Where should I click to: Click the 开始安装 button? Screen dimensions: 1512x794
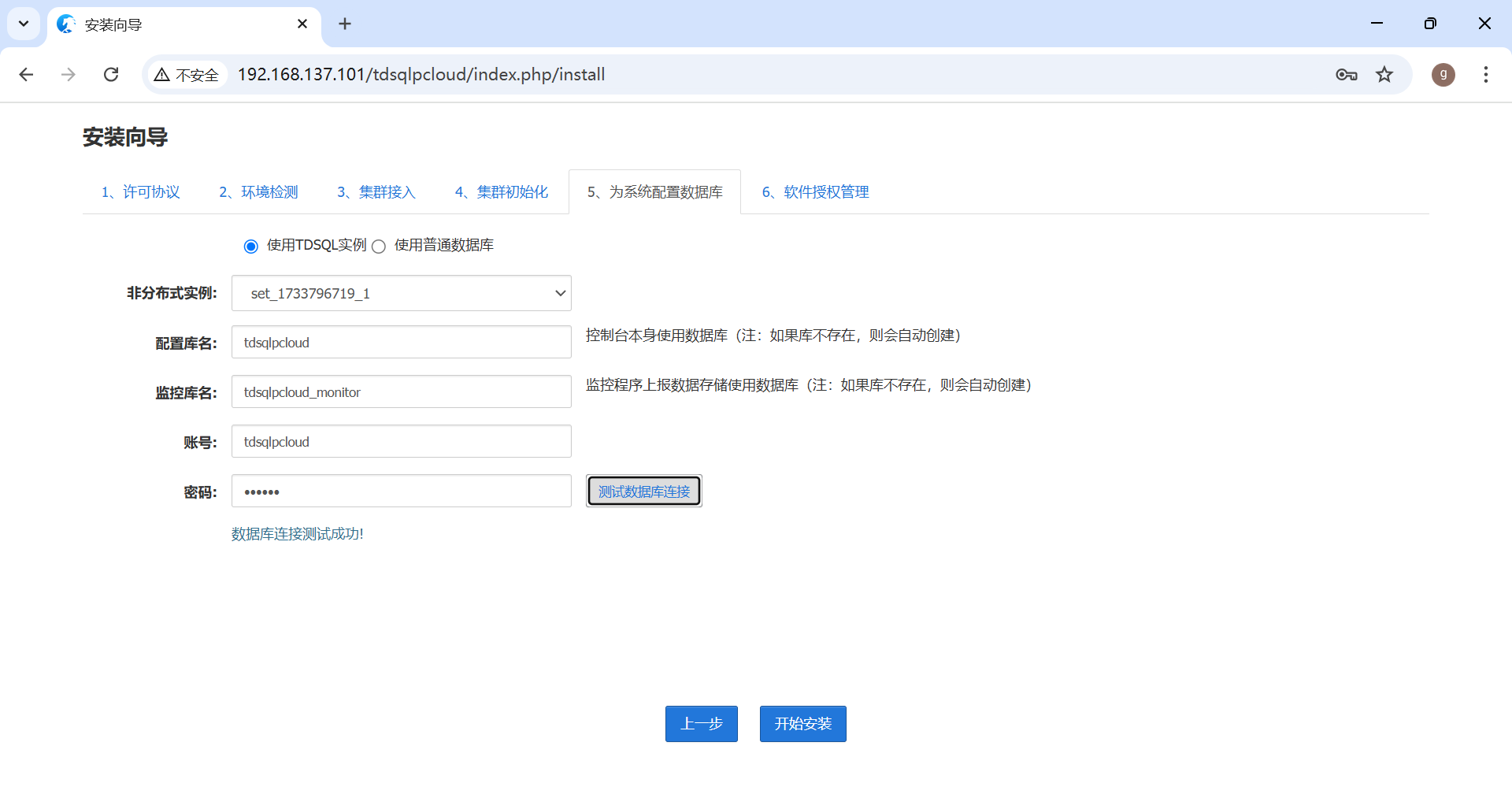(x=803, y=724)
